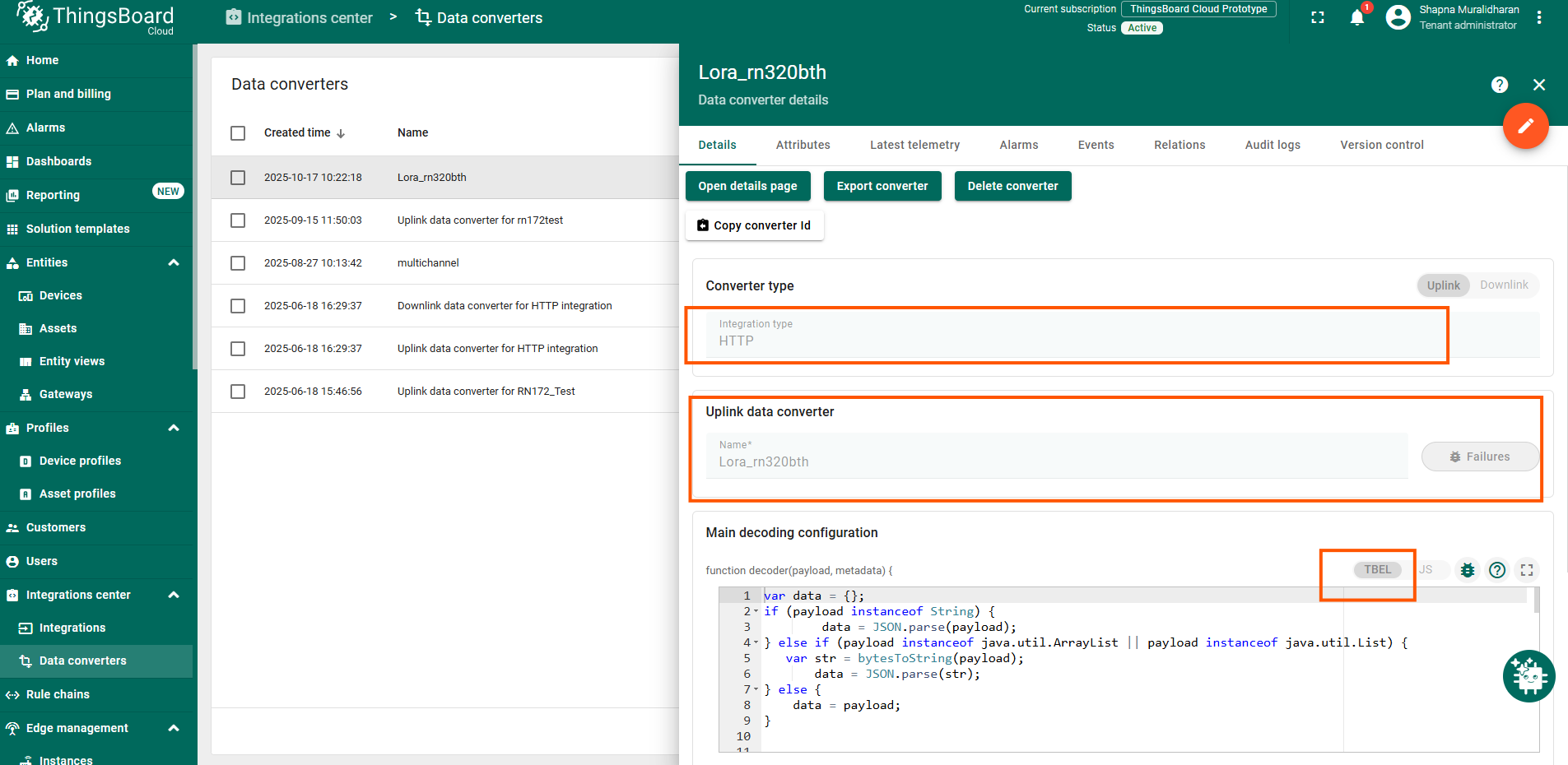
Task: Open the Audit logs tab
Action: [x=1272, y=145]
